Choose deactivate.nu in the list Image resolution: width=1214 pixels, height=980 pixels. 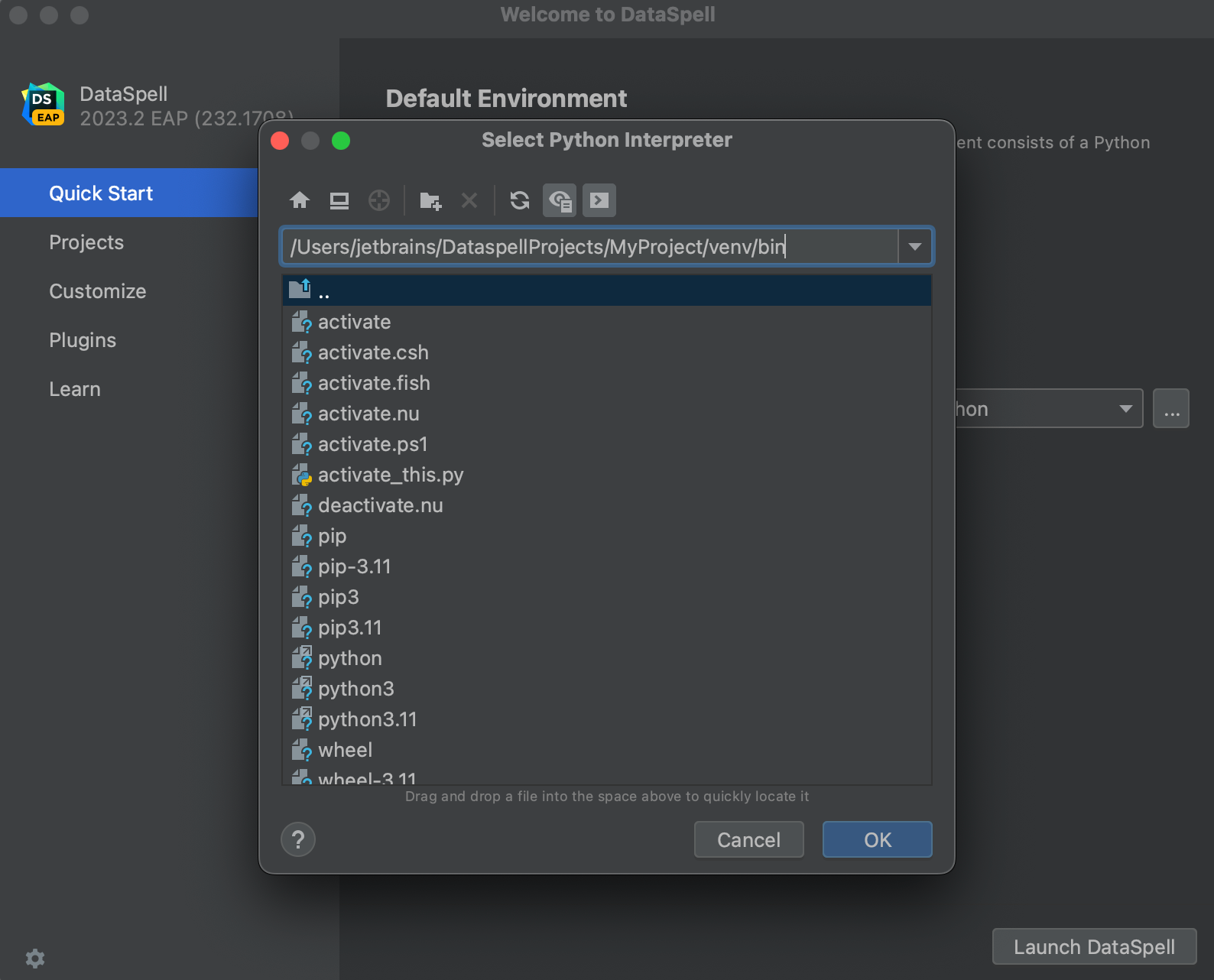pyautogui.click(x=607, y=505)
